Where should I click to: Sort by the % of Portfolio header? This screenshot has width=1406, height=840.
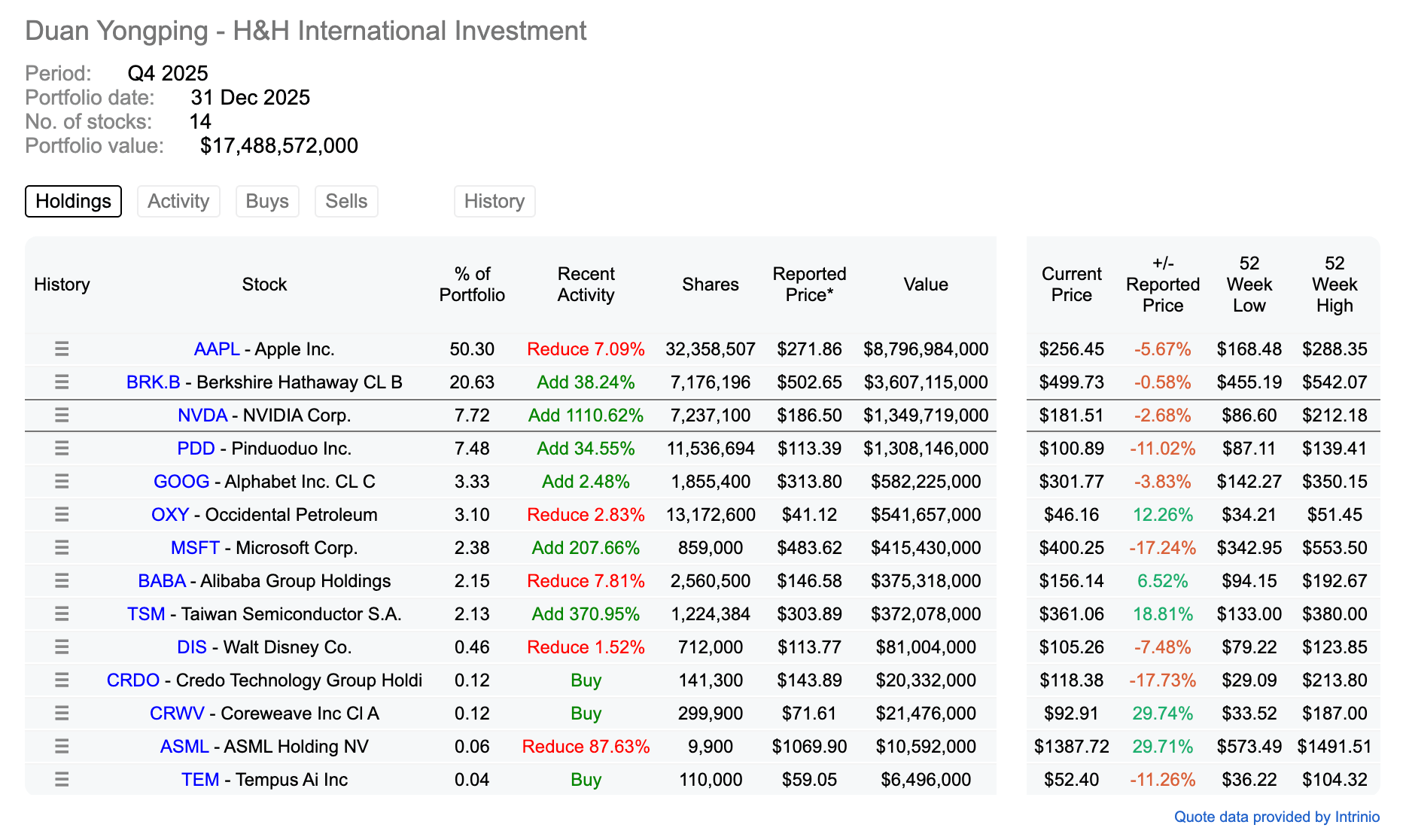[472, 285]
